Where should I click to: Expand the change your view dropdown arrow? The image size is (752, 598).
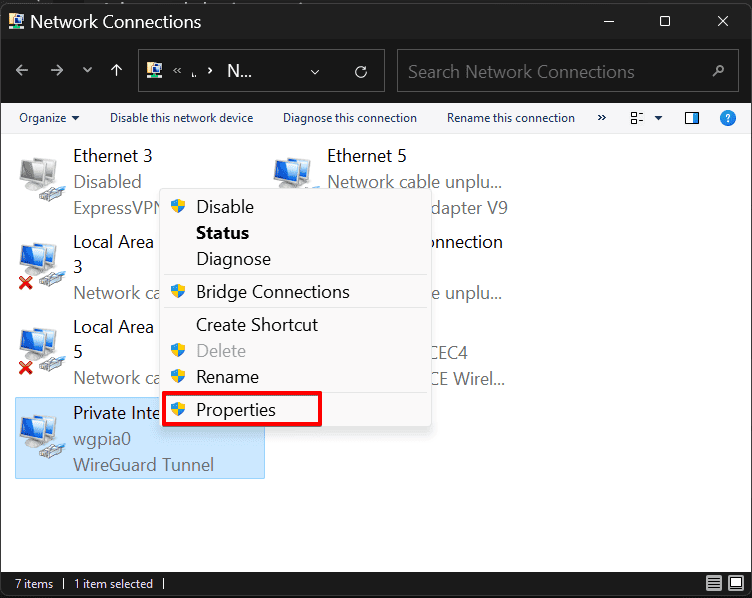coord(658,118)
